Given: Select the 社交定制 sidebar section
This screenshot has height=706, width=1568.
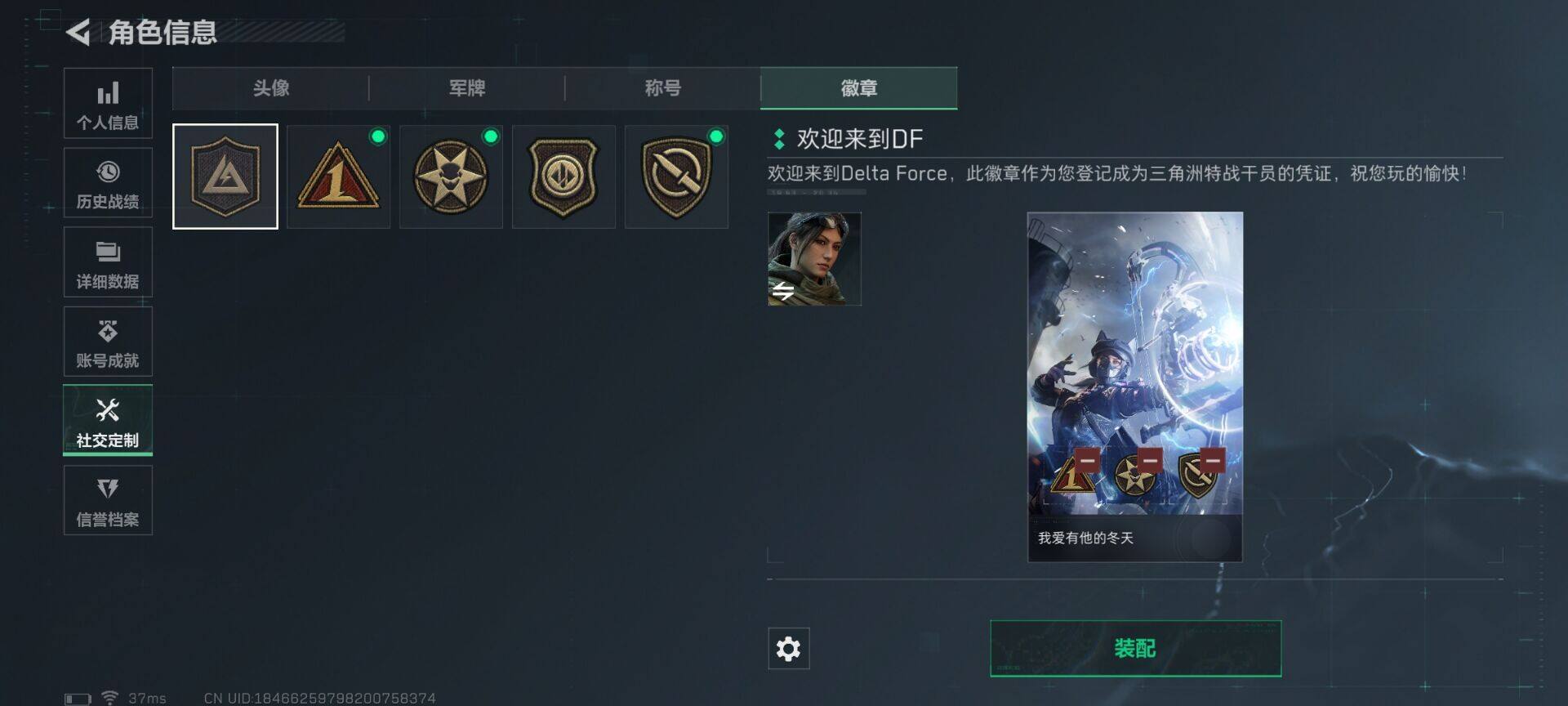Looking at the screenshot, I should pos(108,420).
